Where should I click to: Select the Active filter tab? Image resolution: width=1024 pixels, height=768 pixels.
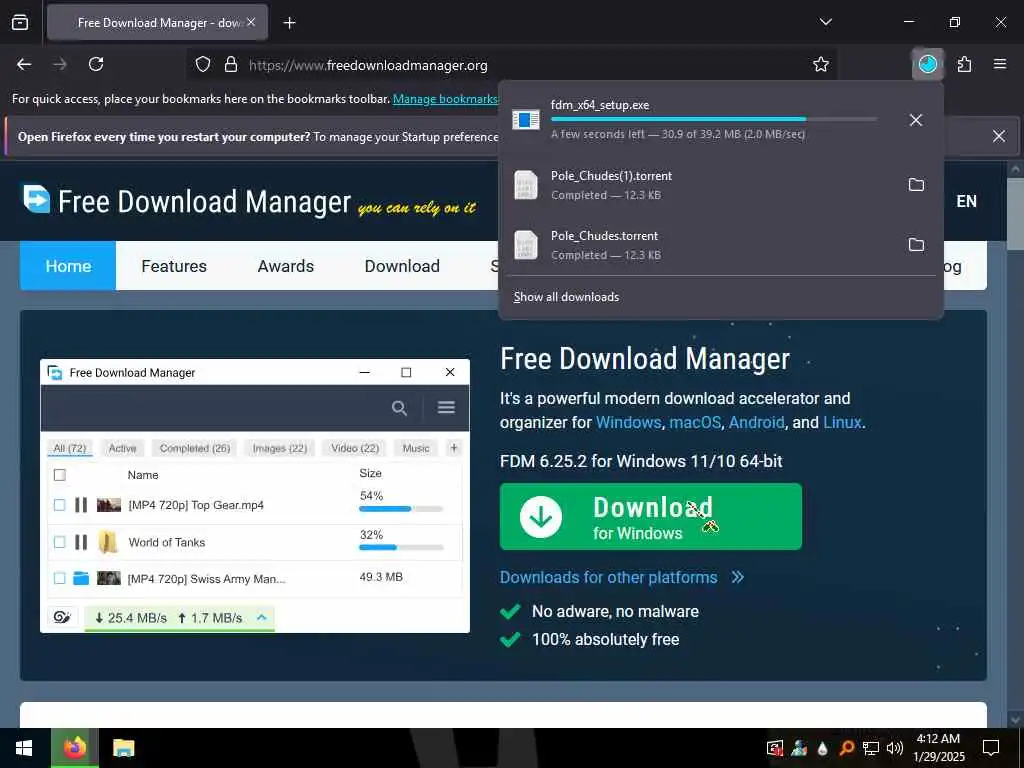122,449
